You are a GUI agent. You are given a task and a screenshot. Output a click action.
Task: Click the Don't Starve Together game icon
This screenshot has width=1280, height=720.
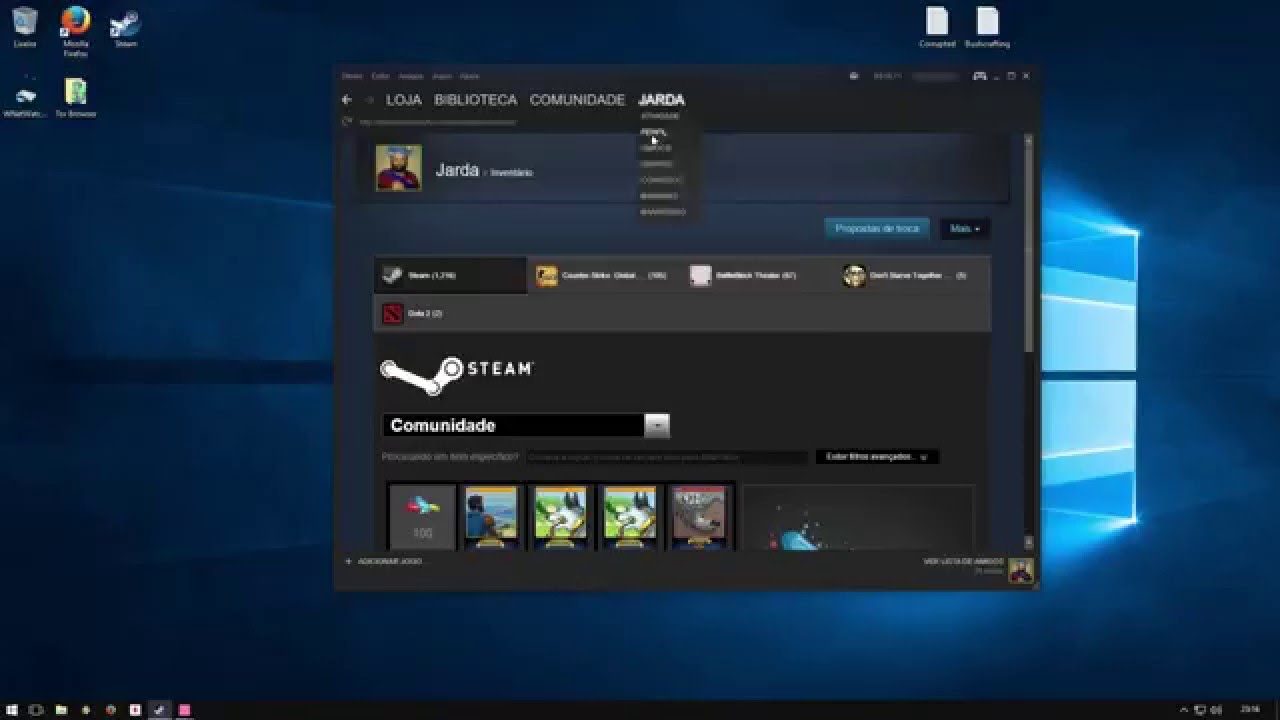tap(854, 275)
